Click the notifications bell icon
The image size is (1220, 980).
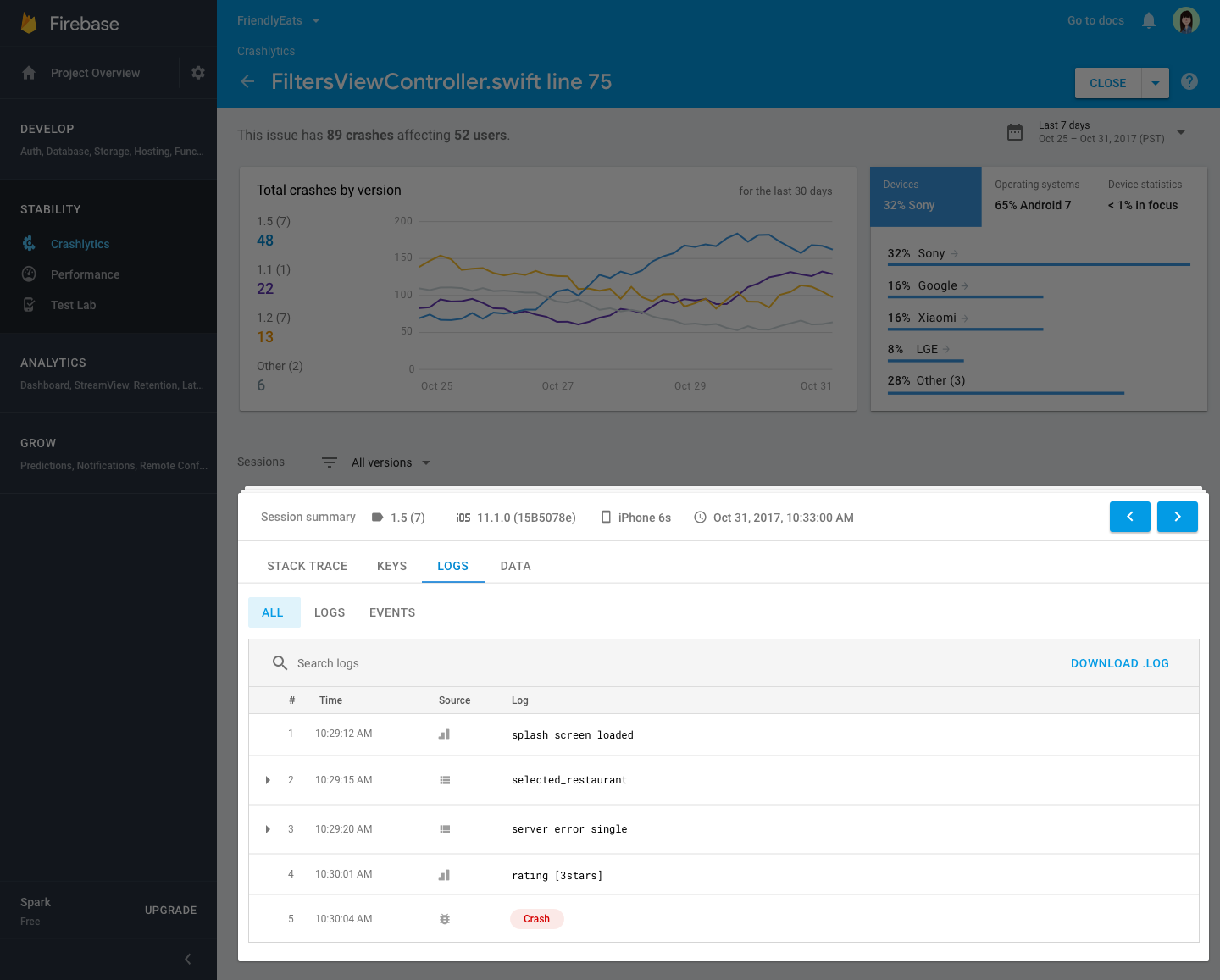click(x=1148, y=20)
